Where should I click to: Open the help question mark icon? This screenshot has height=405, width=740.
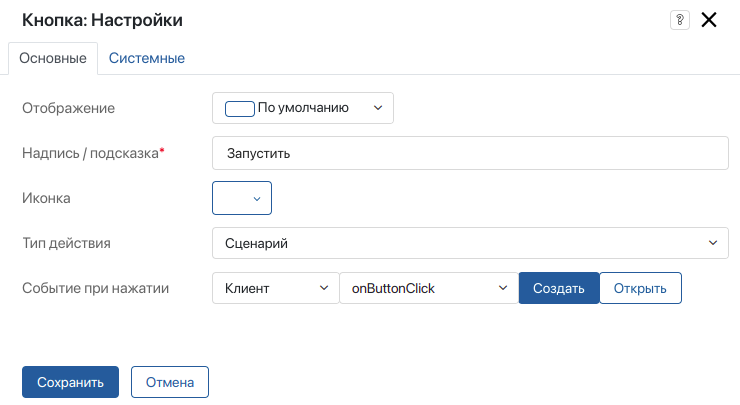tap(680, 20)
